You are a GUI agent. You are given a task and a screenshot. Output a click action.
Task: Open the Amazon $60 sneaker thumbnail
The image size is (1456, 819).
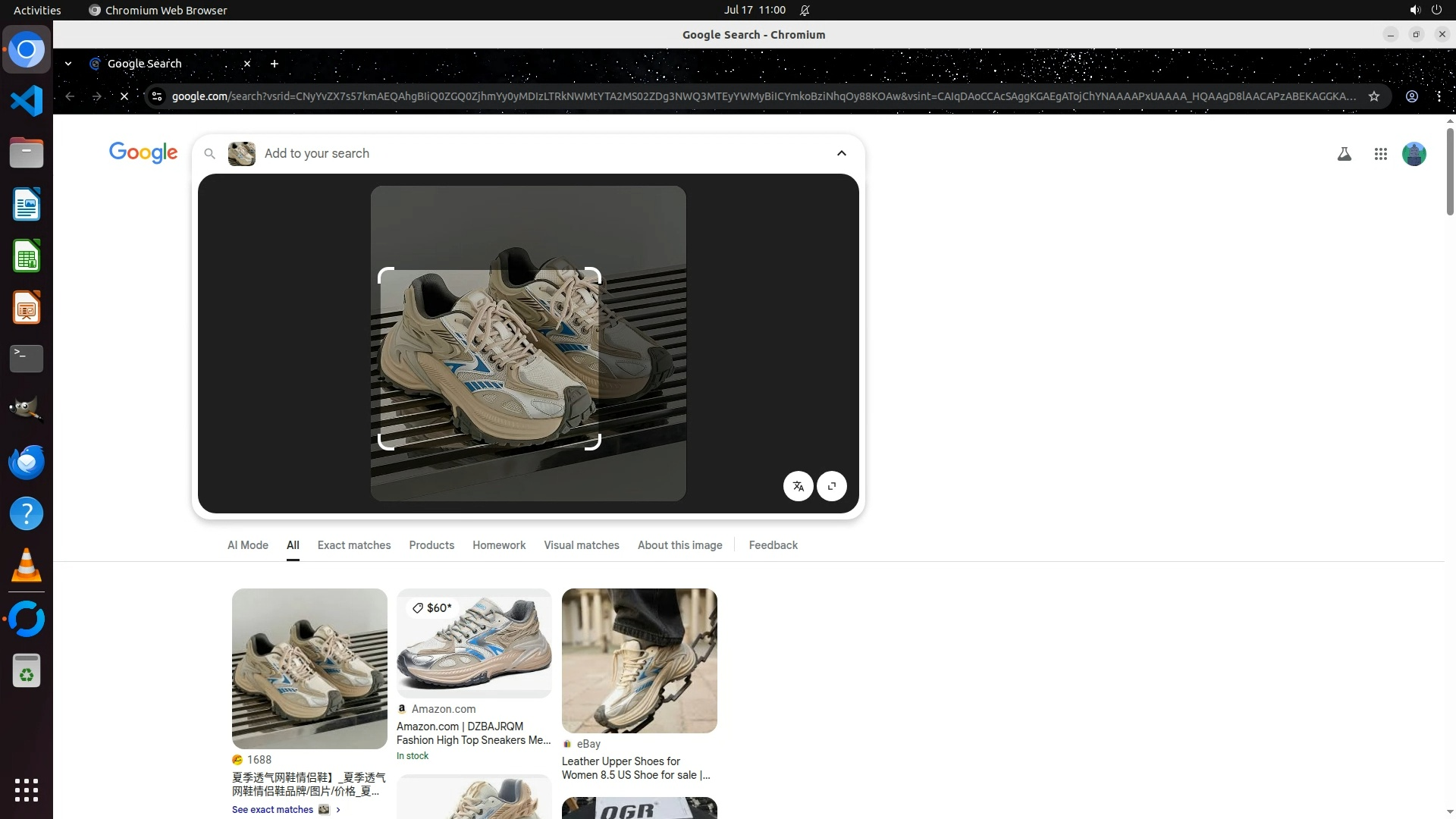coord(474,643)
